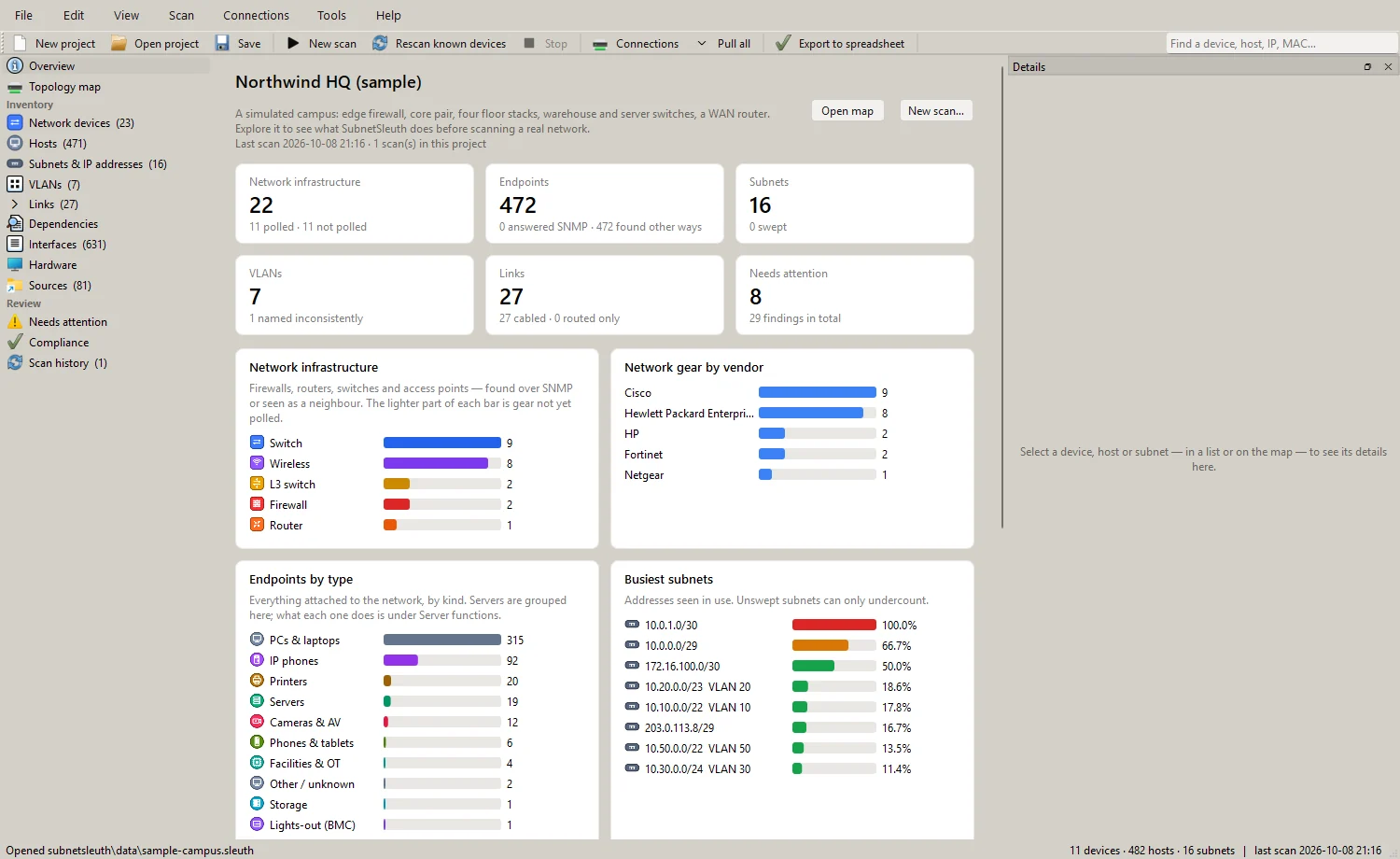
Task: Click the Cameras & AV endpoint icon
Action: 257,722
